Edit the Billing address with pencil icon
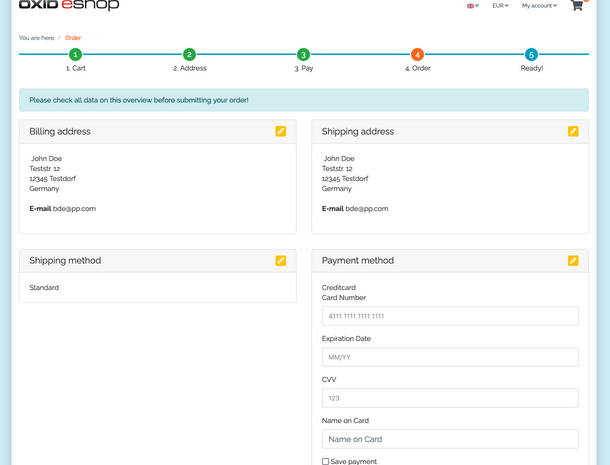The image size is (610, 465). coord(281,131)
